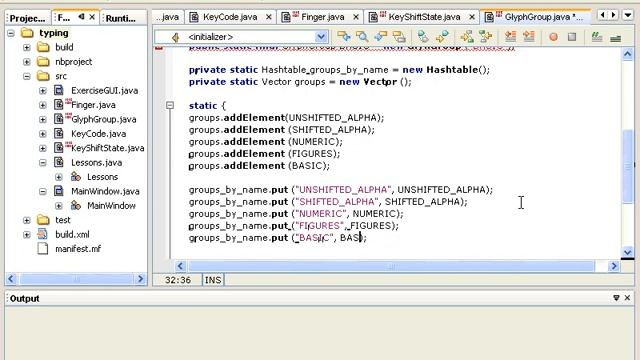Screen dimensions: 640x360
Task: Click the file tree horizontal scrollbar thumb
Action: pos(76,279)
